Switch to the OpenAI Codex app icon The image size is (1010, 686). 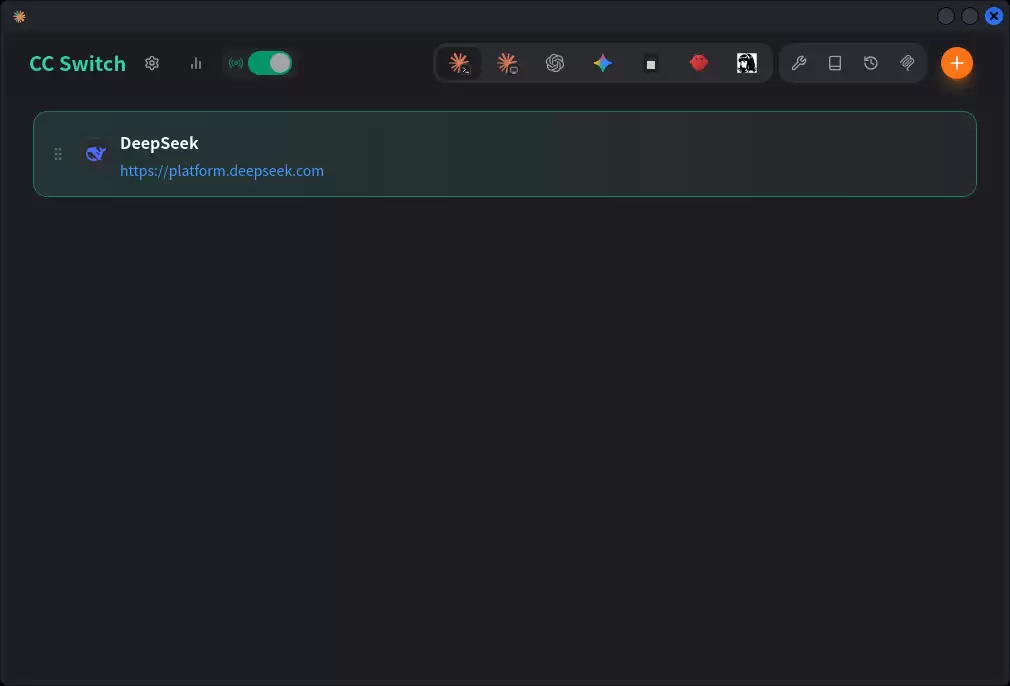pyautogui.click(x=555, y=63)
